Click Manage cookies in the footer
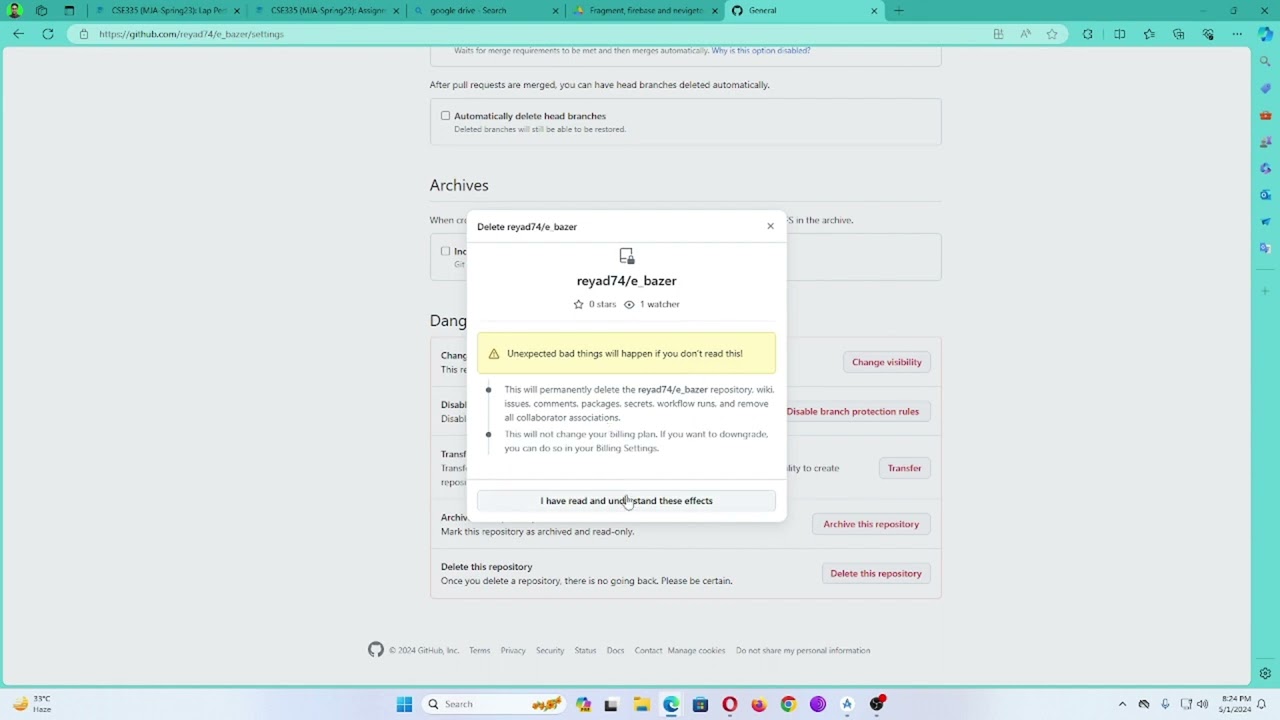Image resolution: width=1280 pixels, height=720 pixels. pyautogui.click(x=696, y=651)
